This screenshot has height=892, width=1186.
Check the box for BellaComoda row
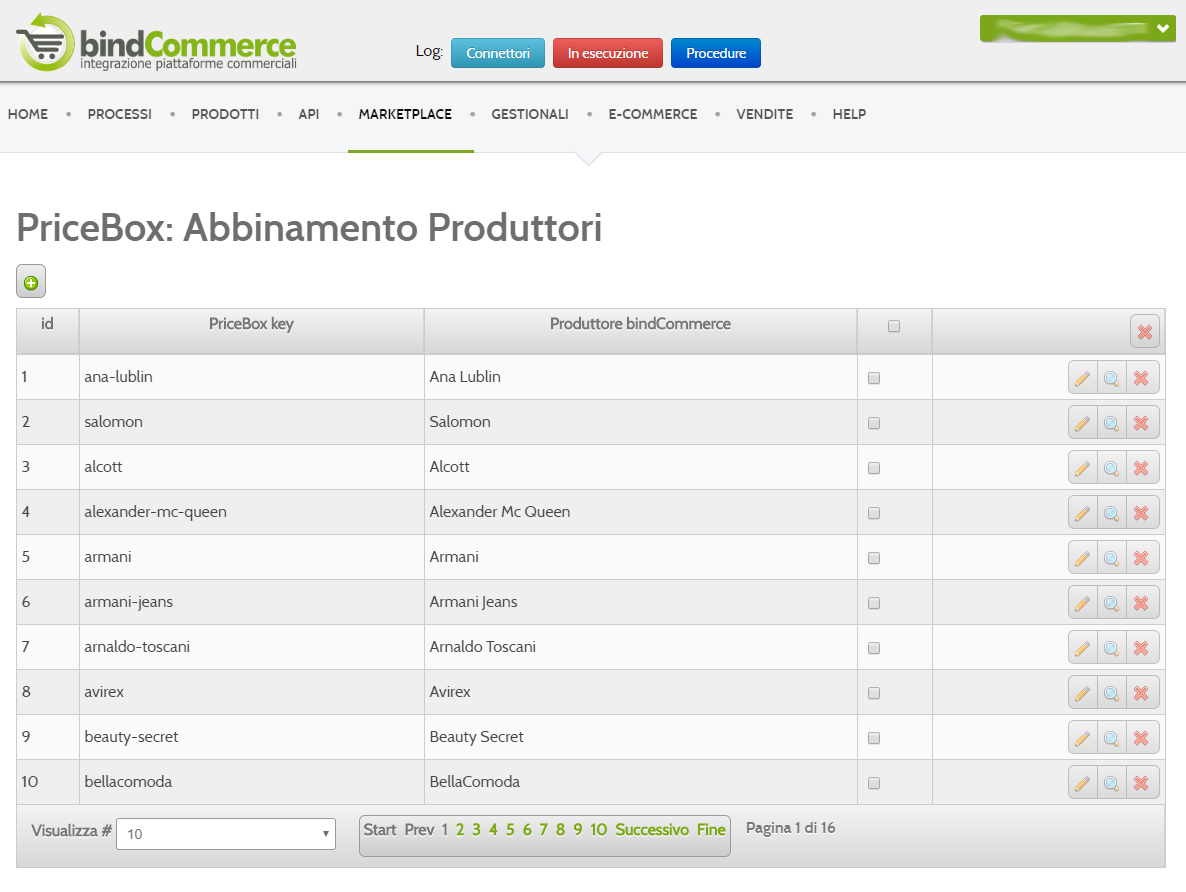point(874,783)
